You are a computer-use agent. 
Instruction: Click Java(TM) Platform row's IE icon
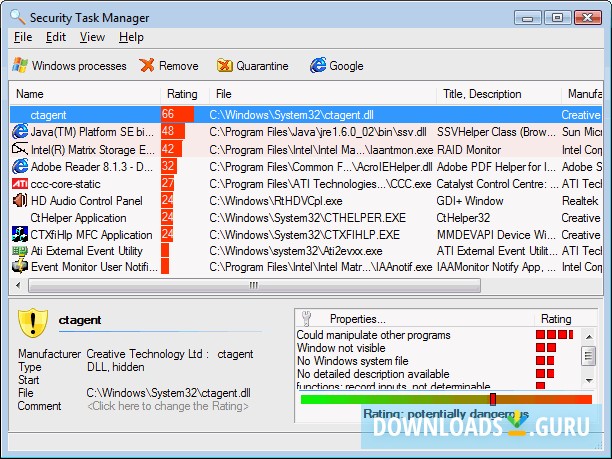click(20, 132)
